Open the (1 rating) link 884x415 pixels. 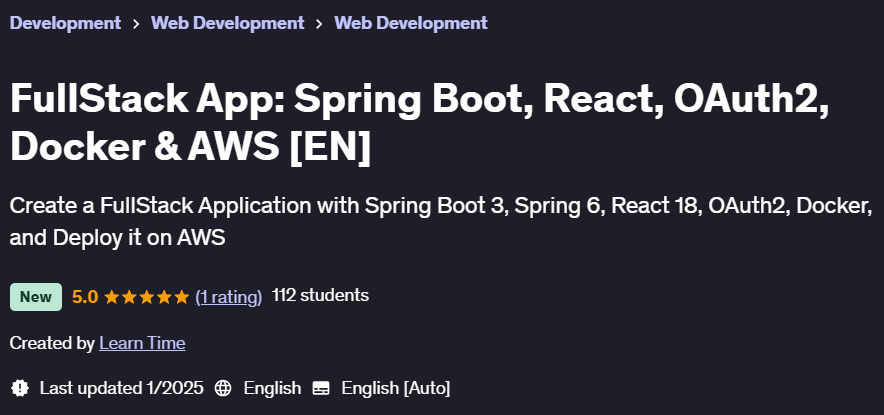[228, 297]
